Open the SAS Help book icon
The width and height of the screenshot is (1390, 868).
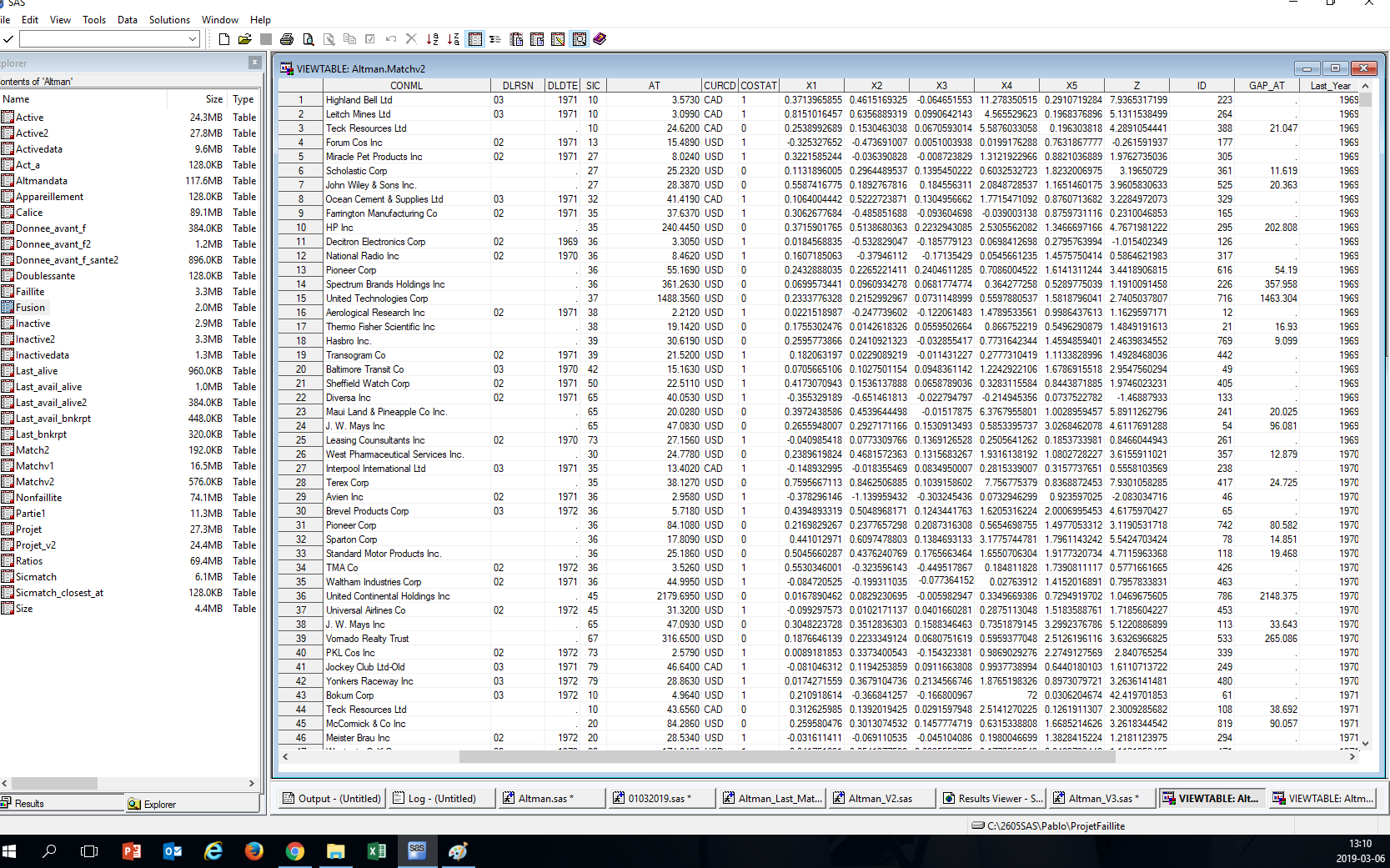pyautogui.click(x=600, y=39)
